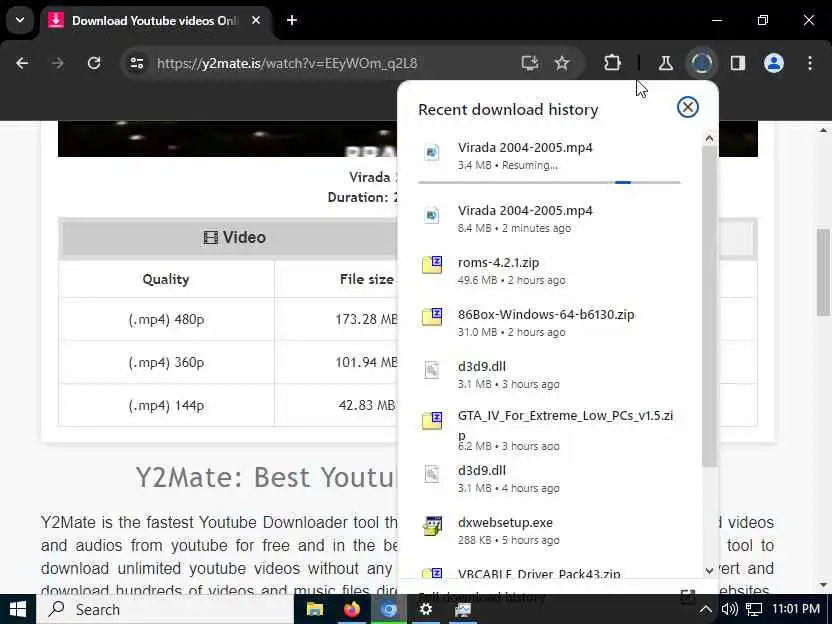Select the Video tab on y2mate
Viewport: 832px width, 624px height.
point(235,237)
